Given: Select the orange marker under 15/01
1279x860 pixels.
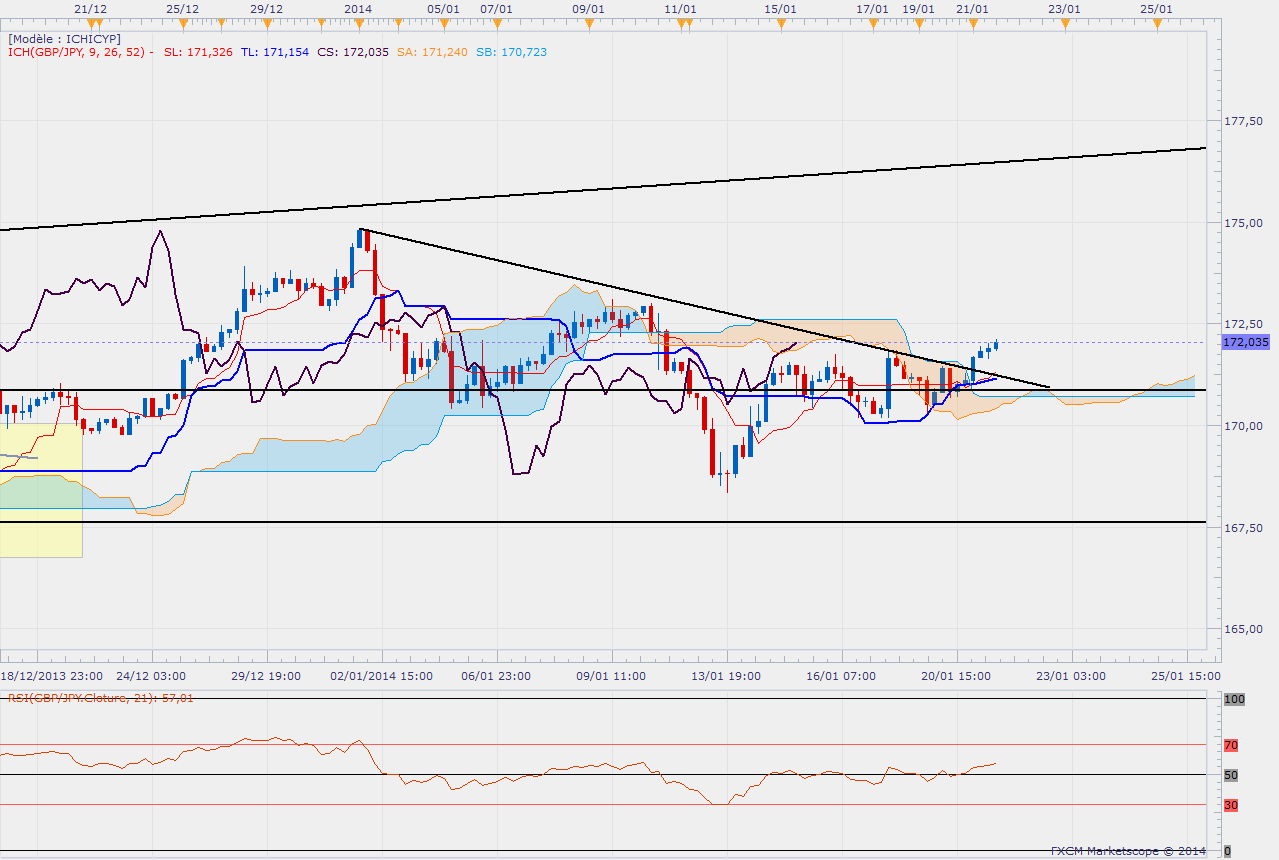Looking at the screenshot, I should [x=780, y=23].
